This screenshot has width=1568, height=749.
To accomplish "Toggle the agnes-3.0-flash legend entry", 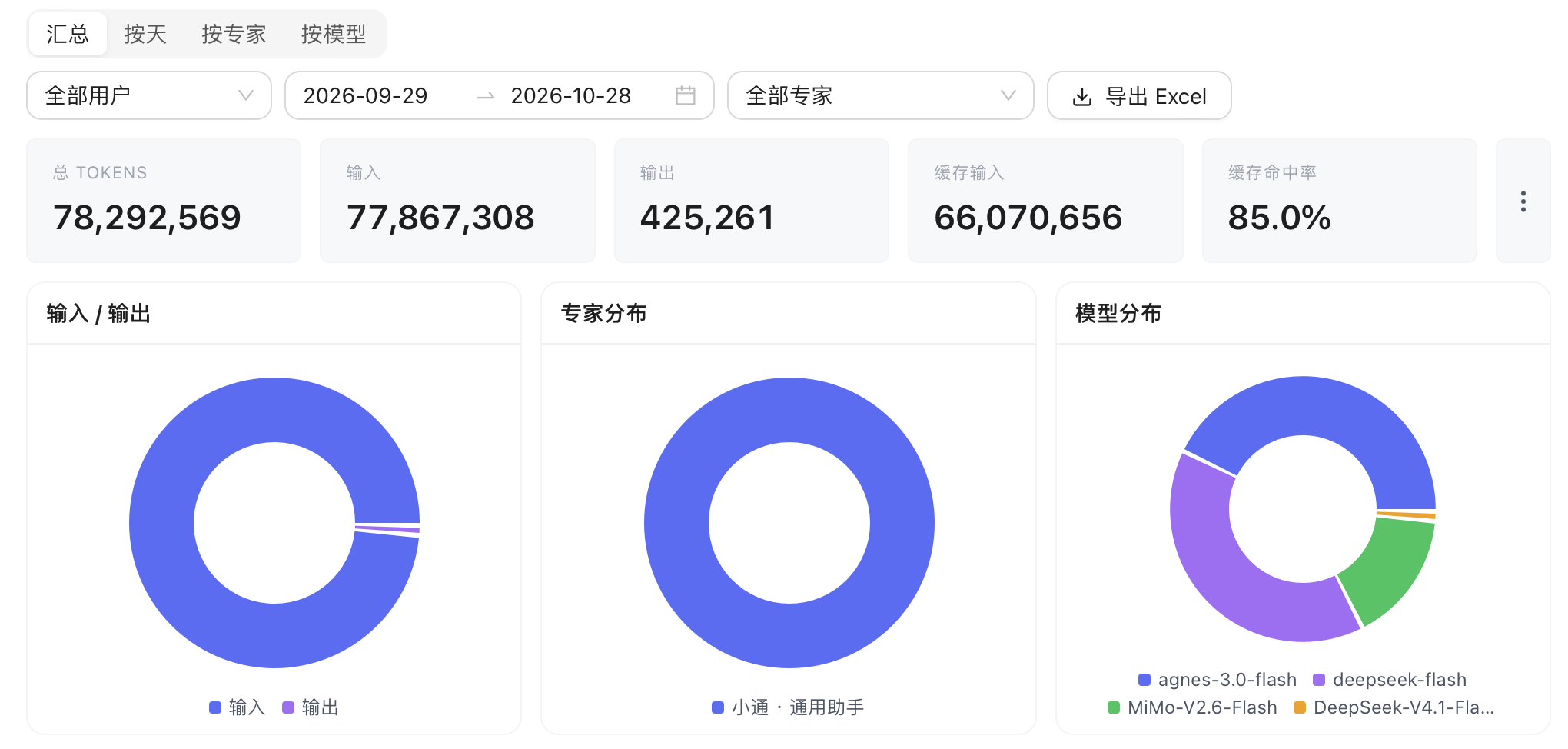I will click(x=1218, y=680).
